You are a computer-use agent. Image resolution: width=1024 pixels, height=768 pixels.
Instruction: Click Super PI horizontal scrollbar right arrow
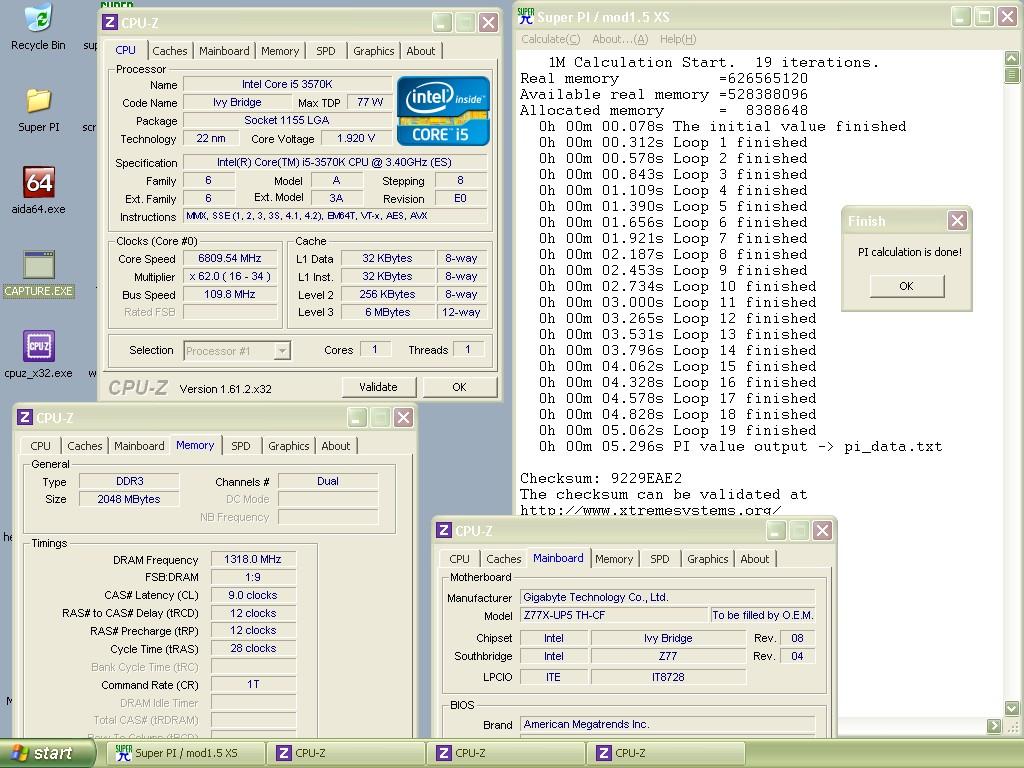click(994, 726)
